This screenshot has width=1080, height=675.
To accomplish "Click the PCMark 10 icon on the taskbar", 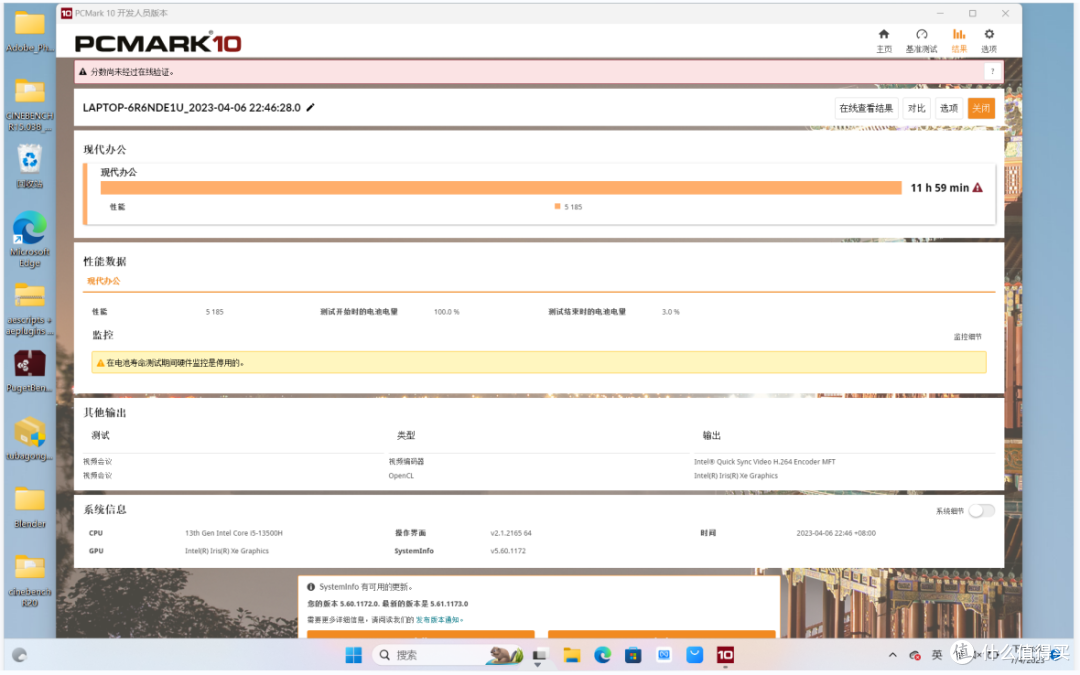I will click(x=725, y=655).
